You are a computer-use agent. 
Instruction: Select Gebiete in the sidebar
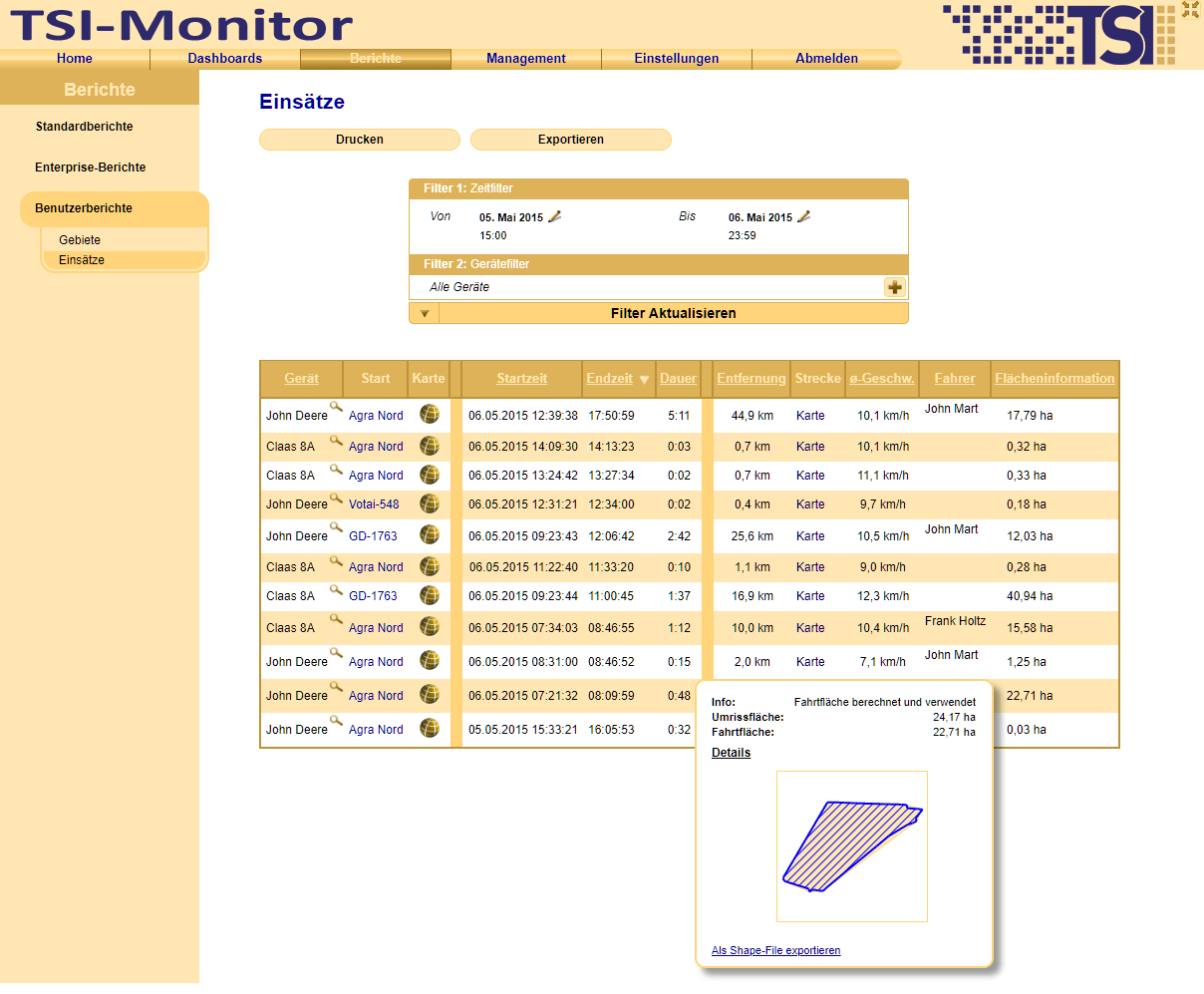coord(80,240)
